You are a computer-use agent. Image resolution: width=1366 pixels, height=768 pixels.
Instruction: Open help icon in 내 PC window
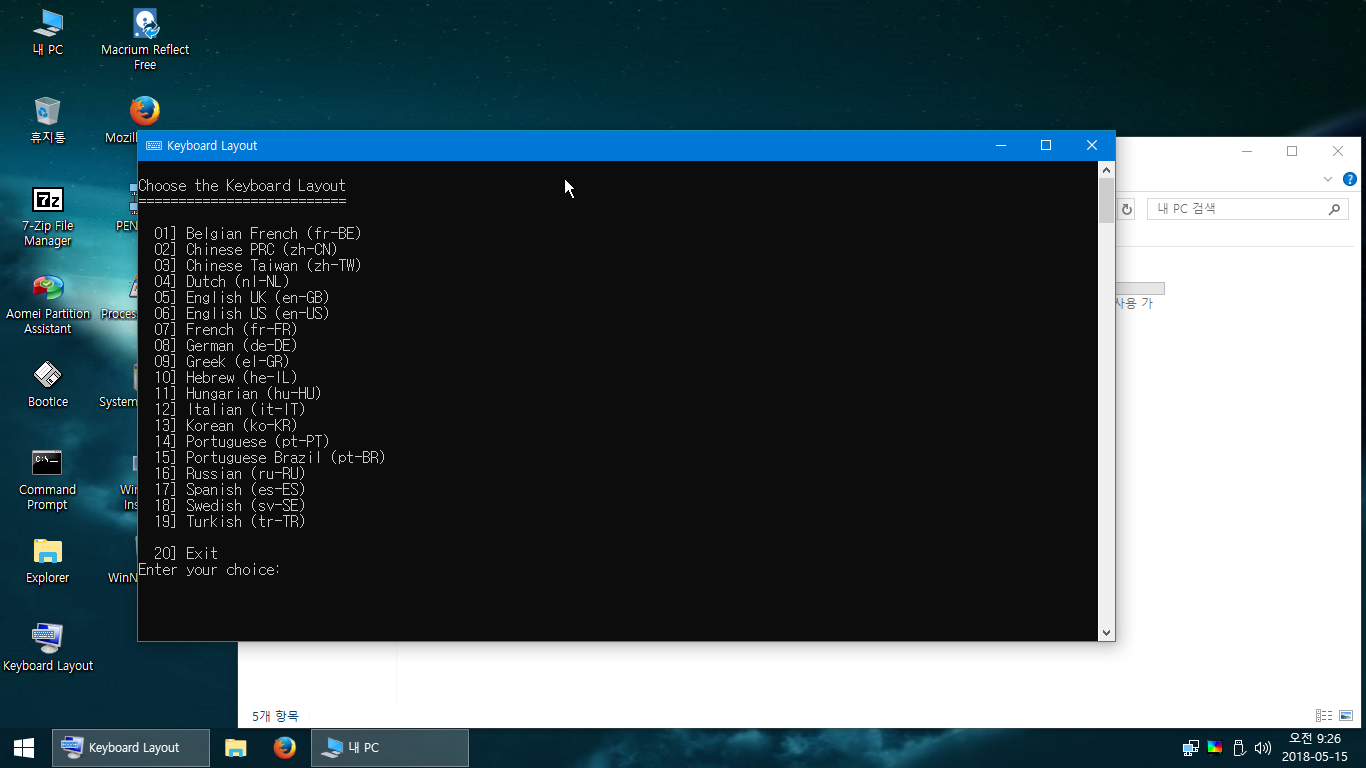click(x=1350, y=179)
